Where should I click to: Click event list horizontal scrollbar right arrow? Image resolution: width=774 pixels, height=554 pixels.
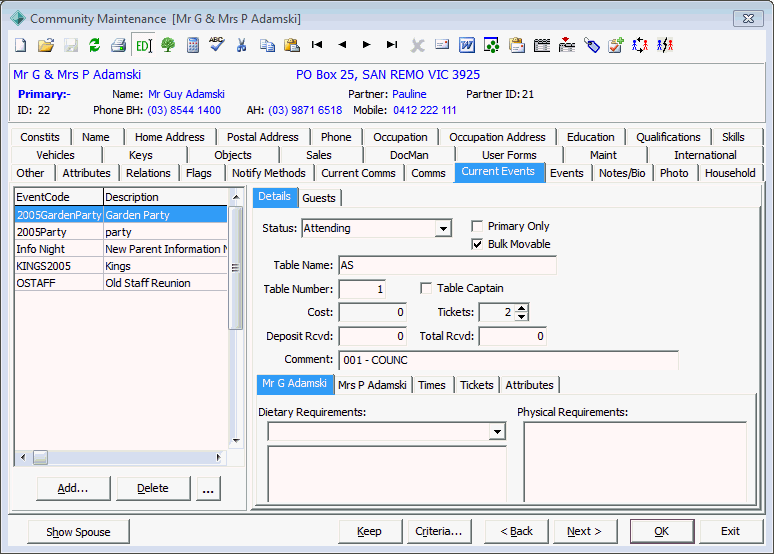[219, 458]
